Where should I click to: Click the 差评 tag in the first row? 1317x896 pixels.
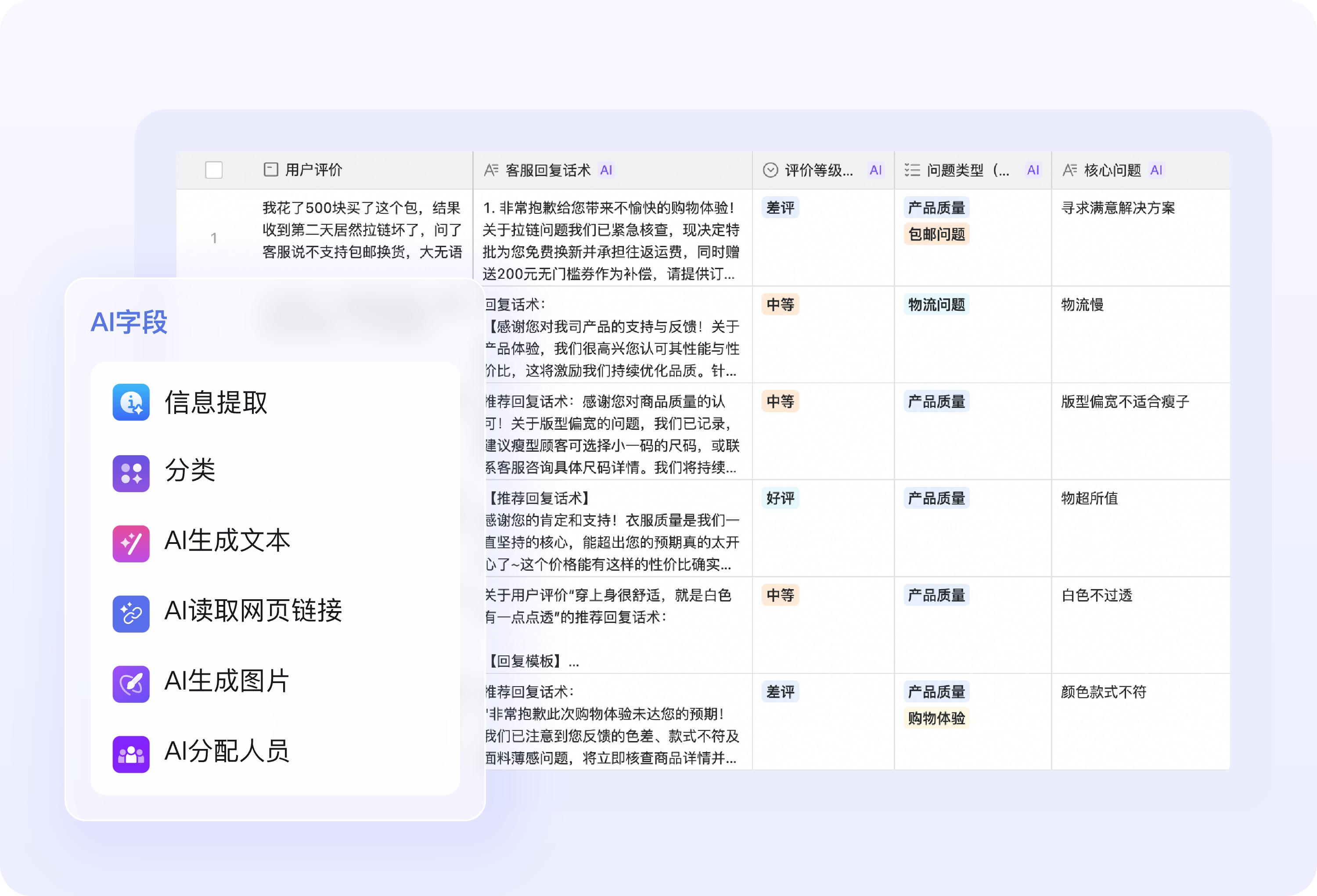tap(781, 208)
